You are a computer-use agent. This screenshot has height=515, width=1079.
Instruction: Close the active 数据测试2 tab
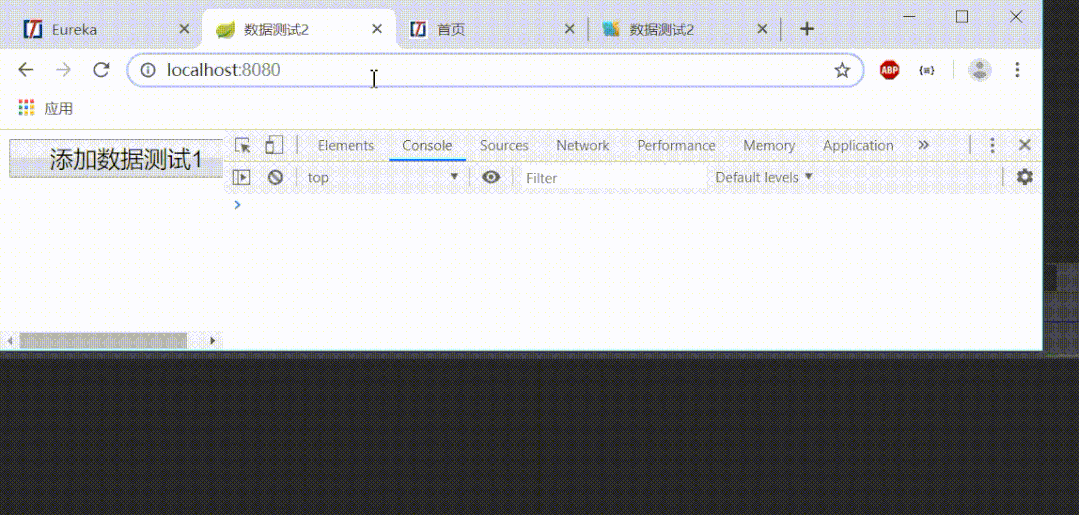[x=376, y=29]
